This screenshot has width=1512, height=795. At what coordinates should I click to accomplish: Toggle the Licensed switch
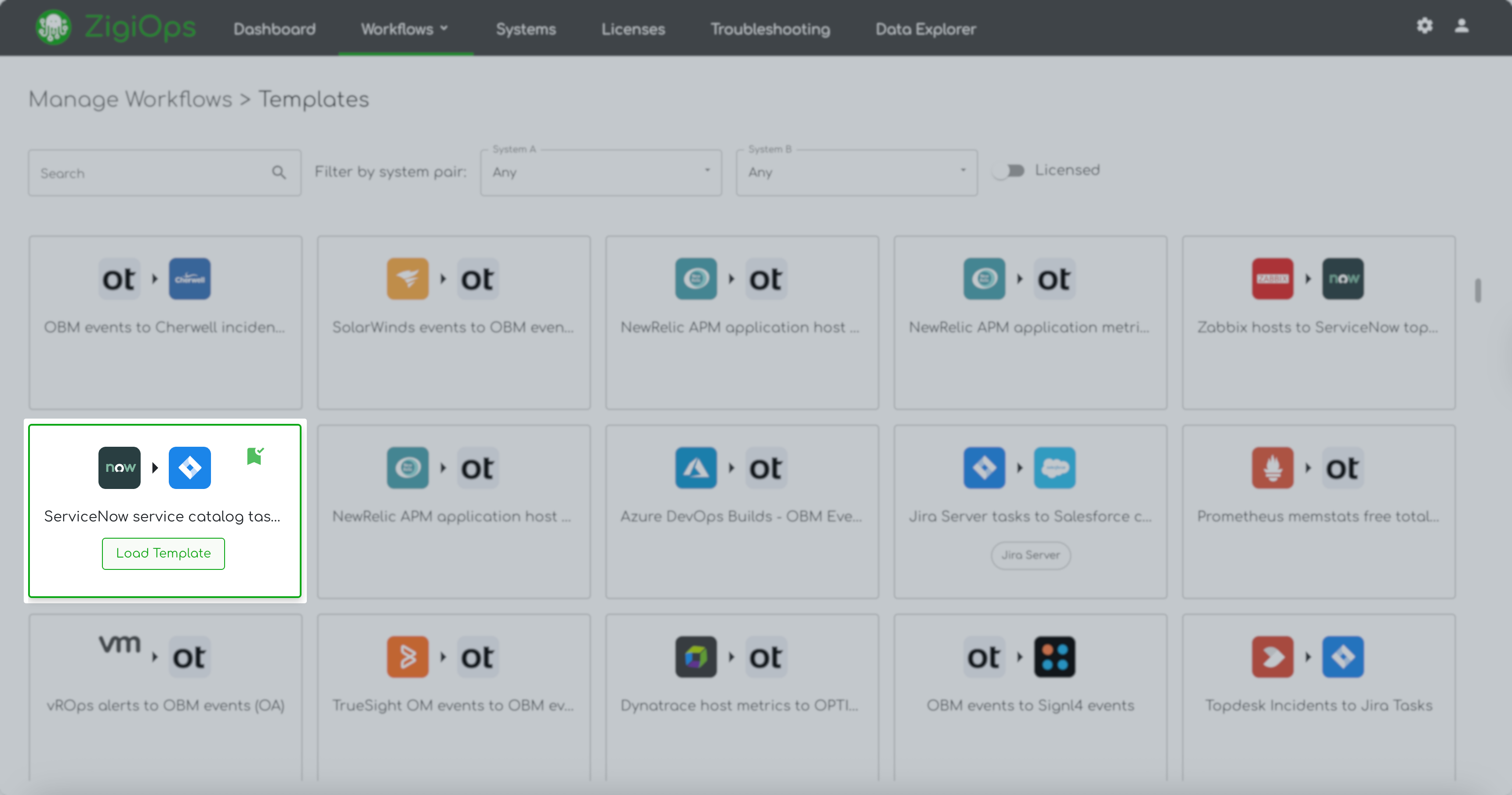(x=1009, y=171)
